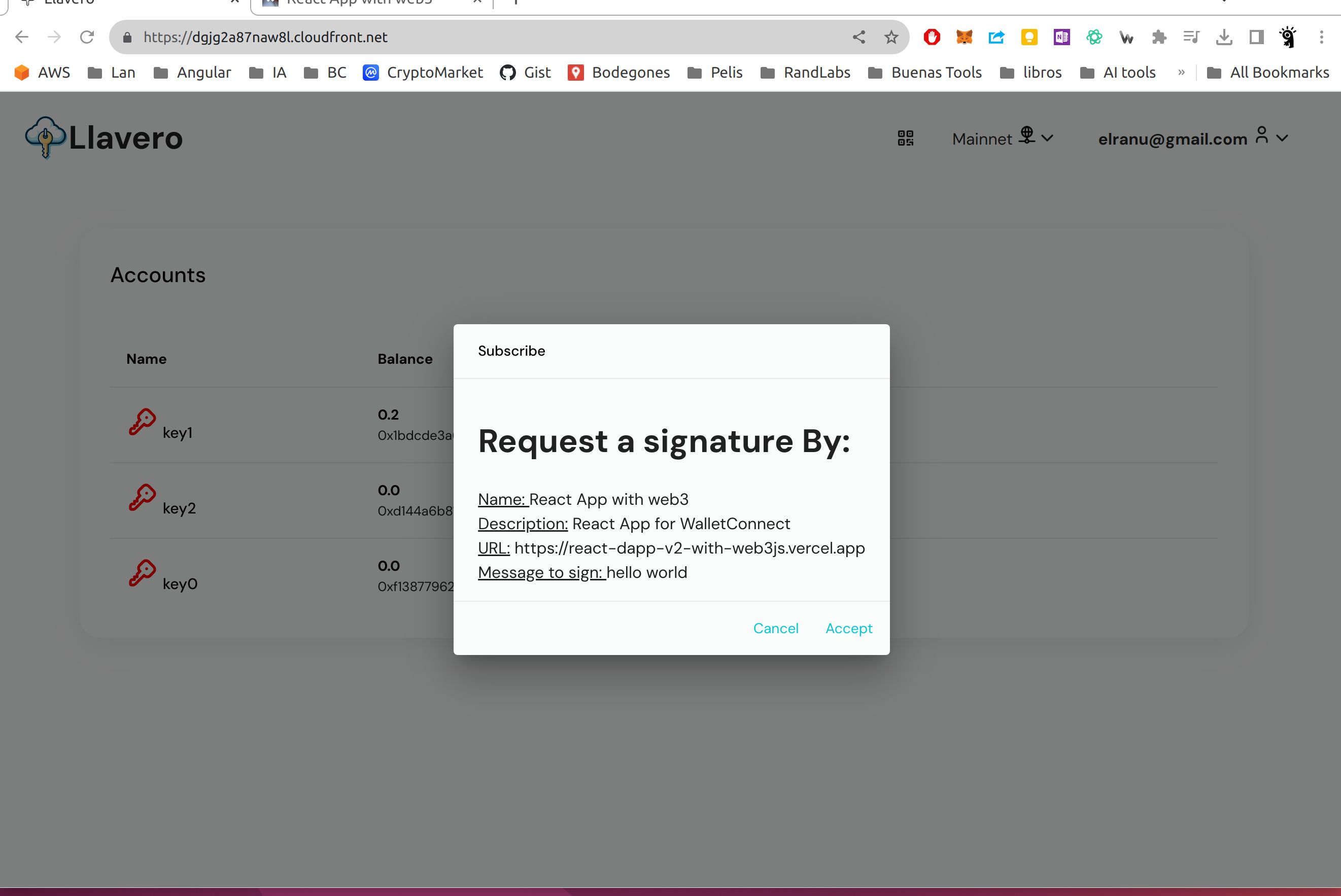The width and height of the screenshot is (1341, 896).
Task: Expand the Mainnet network dropdown
Action: [1003, 139]
